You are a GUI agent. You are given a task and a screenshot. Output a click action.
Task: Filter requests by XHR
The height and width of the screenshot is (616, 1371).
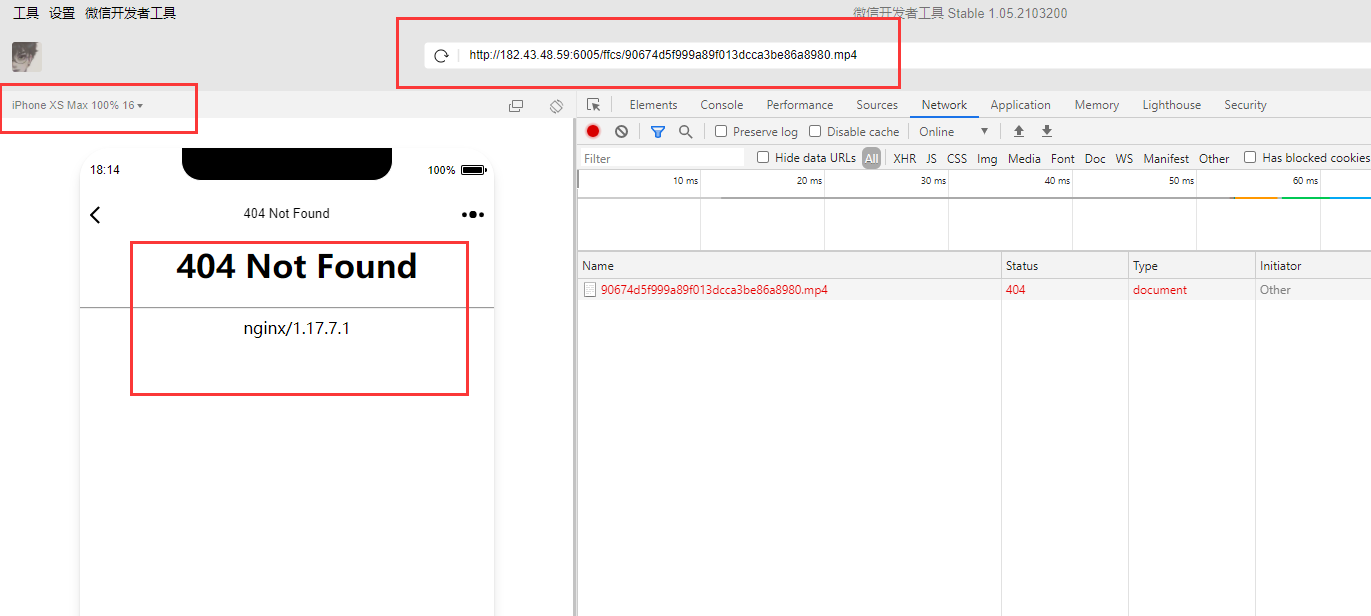904,158
